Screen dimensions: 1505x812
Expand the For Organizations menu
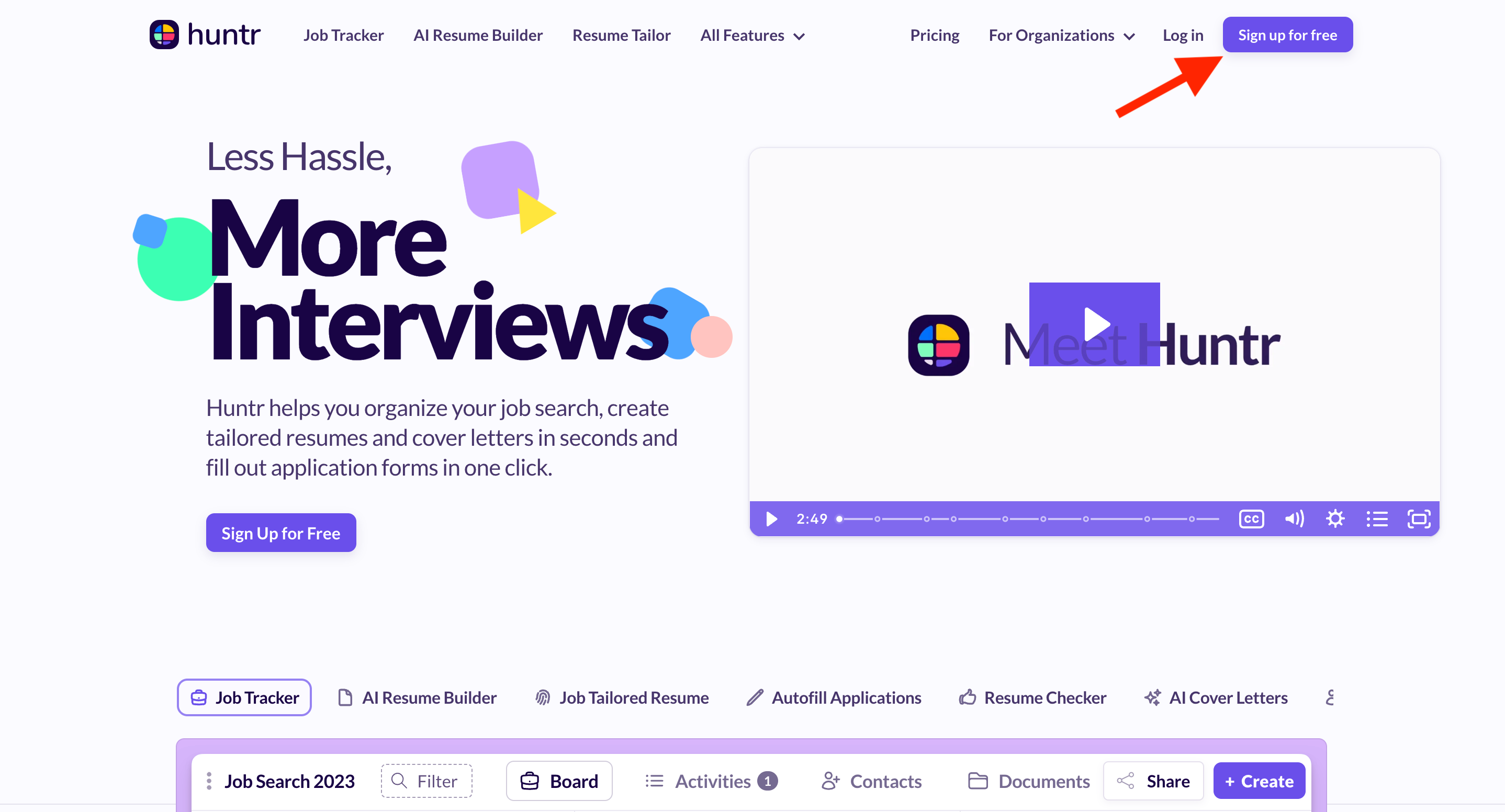point(1062,36)
